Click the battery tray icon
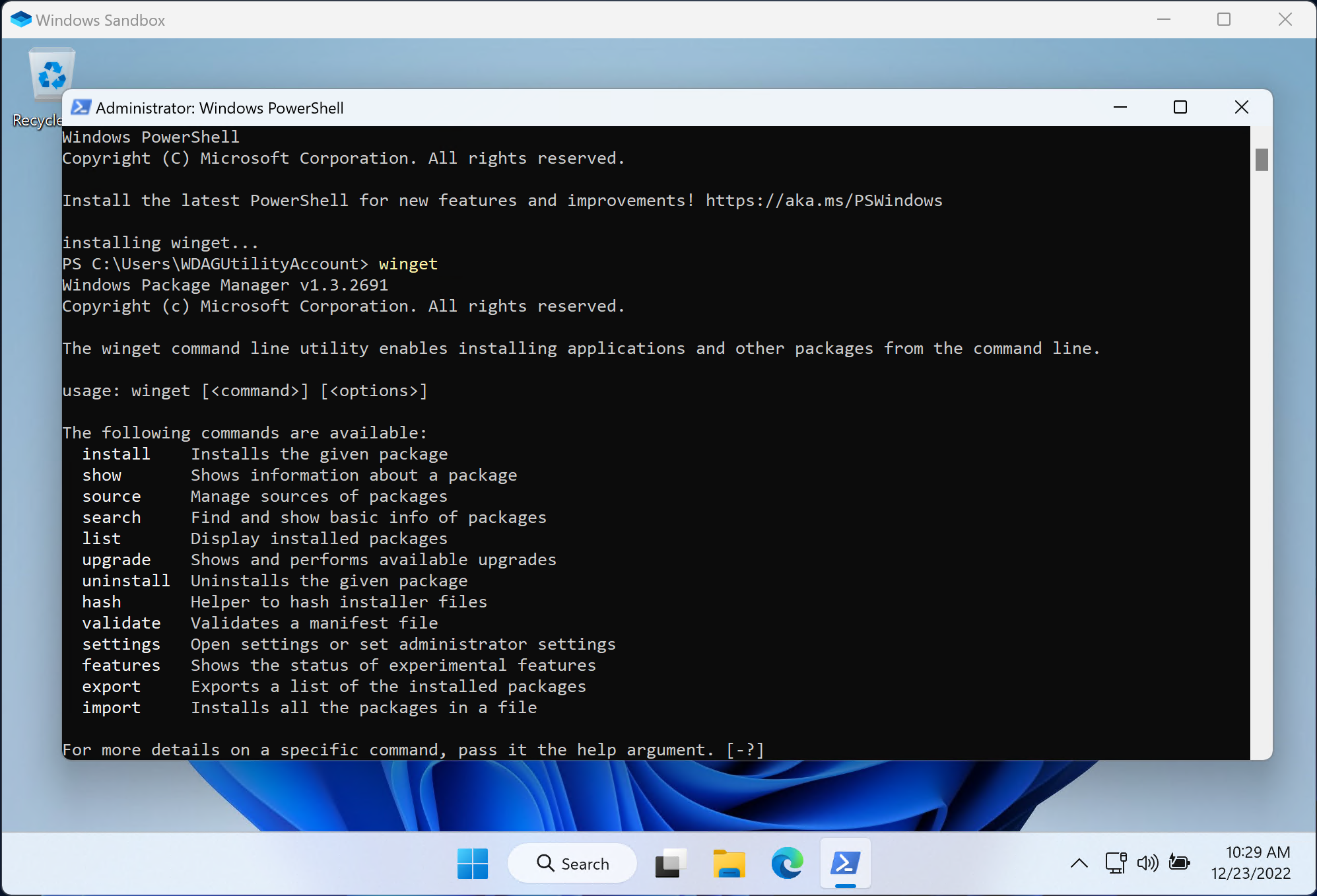This screenshot has height=896, width=1317. (x=1179, y=862)
